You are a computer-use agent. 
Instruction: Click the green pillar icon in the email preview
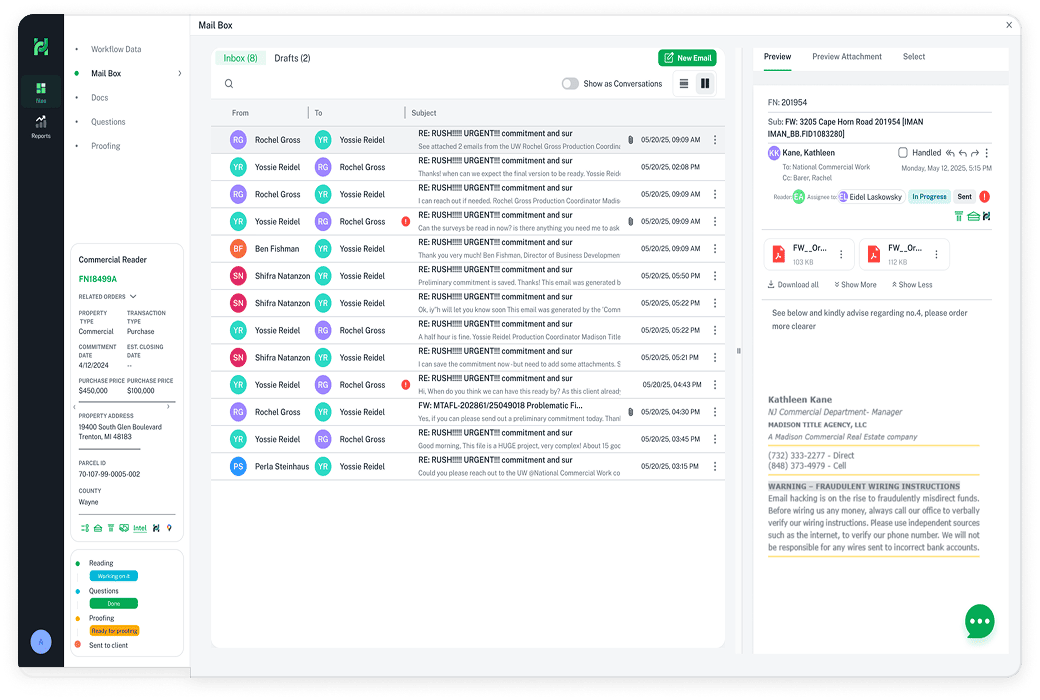pyautogui.click(x=958, y=216)
